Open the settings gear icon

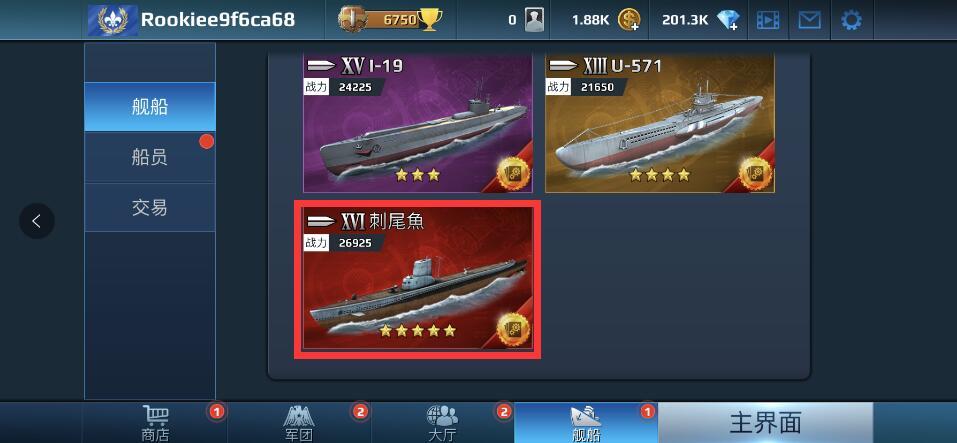tap(851, 20)
